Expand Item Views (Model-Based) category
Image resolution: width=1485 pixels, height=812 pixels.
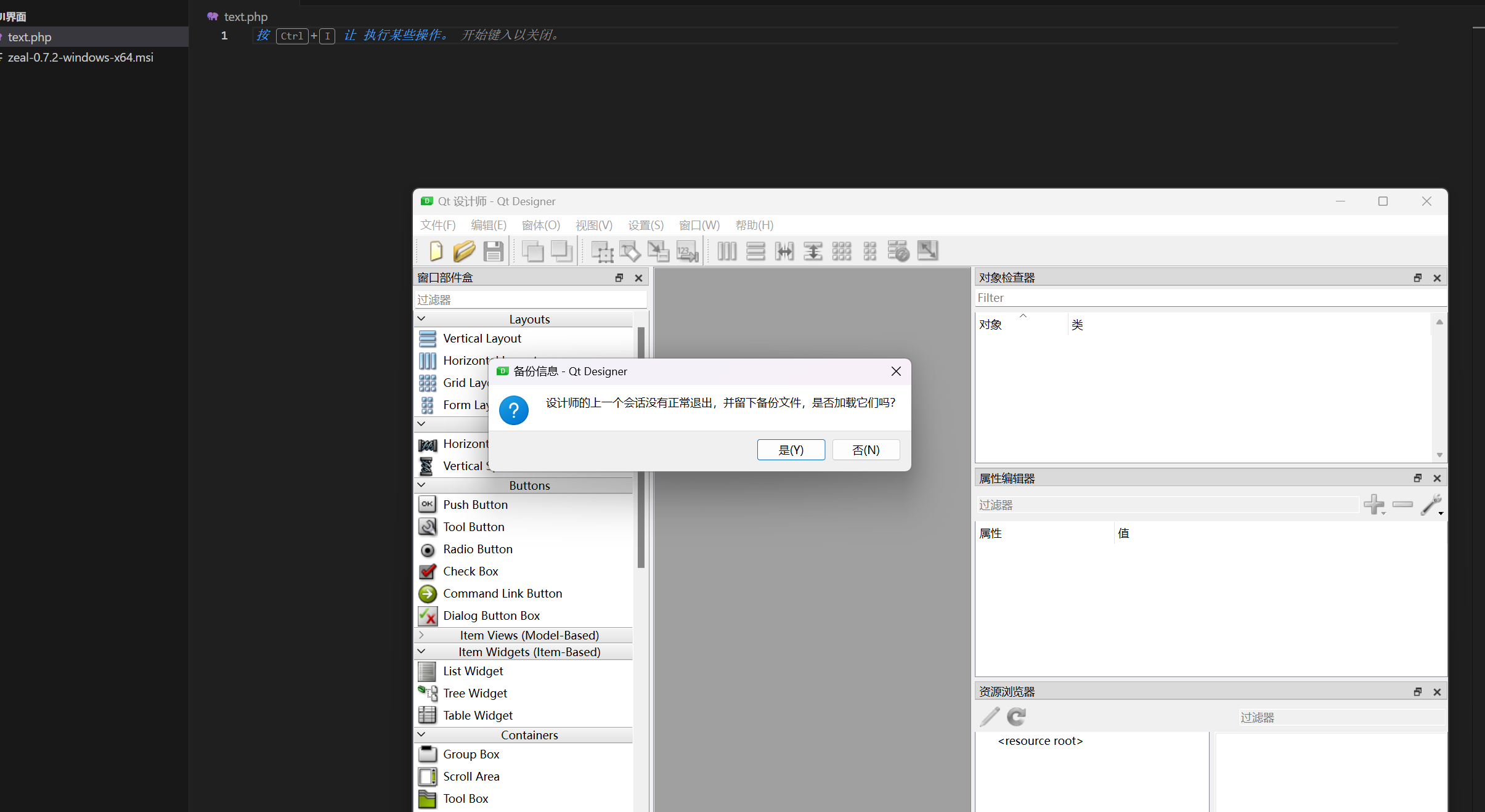[422, 635]
